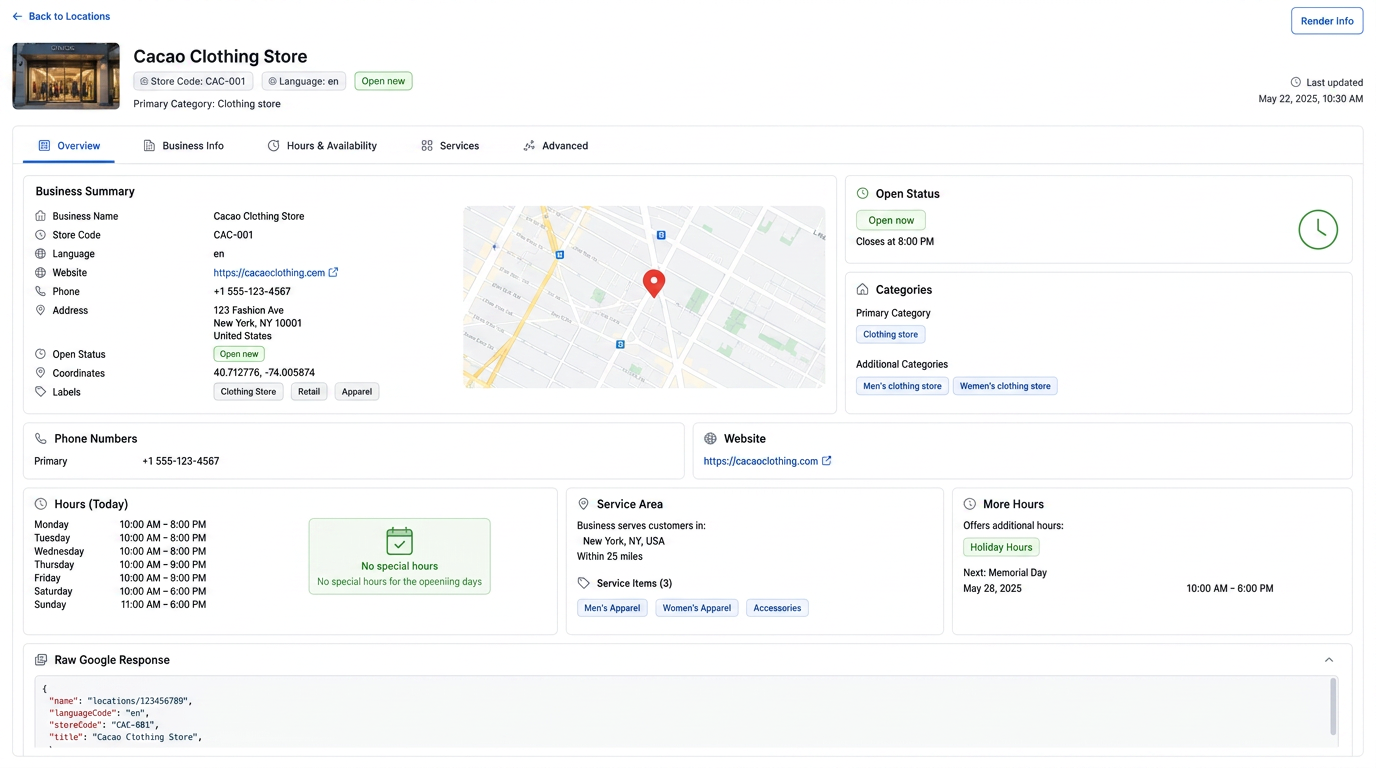
Task: Open the Services tab
Action: coord(450,146)
